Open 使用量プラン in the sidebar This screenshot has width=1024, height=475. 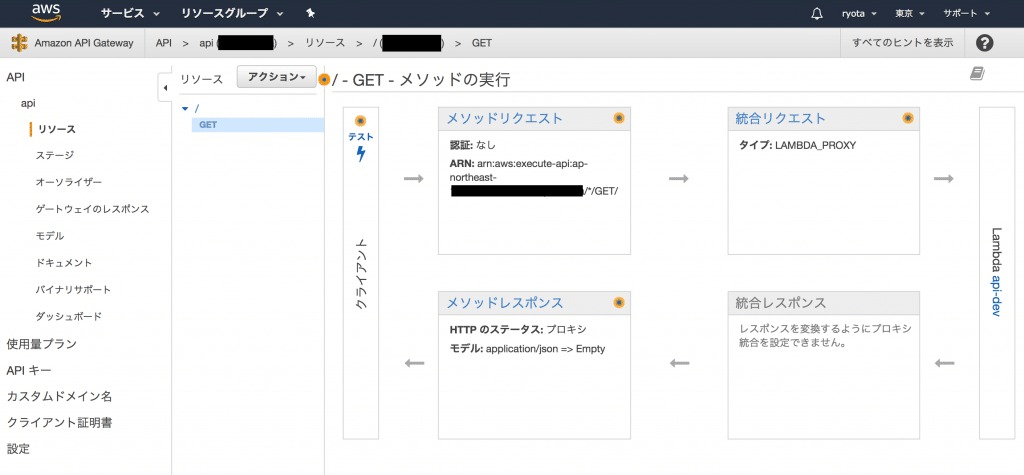click(42, 343)
